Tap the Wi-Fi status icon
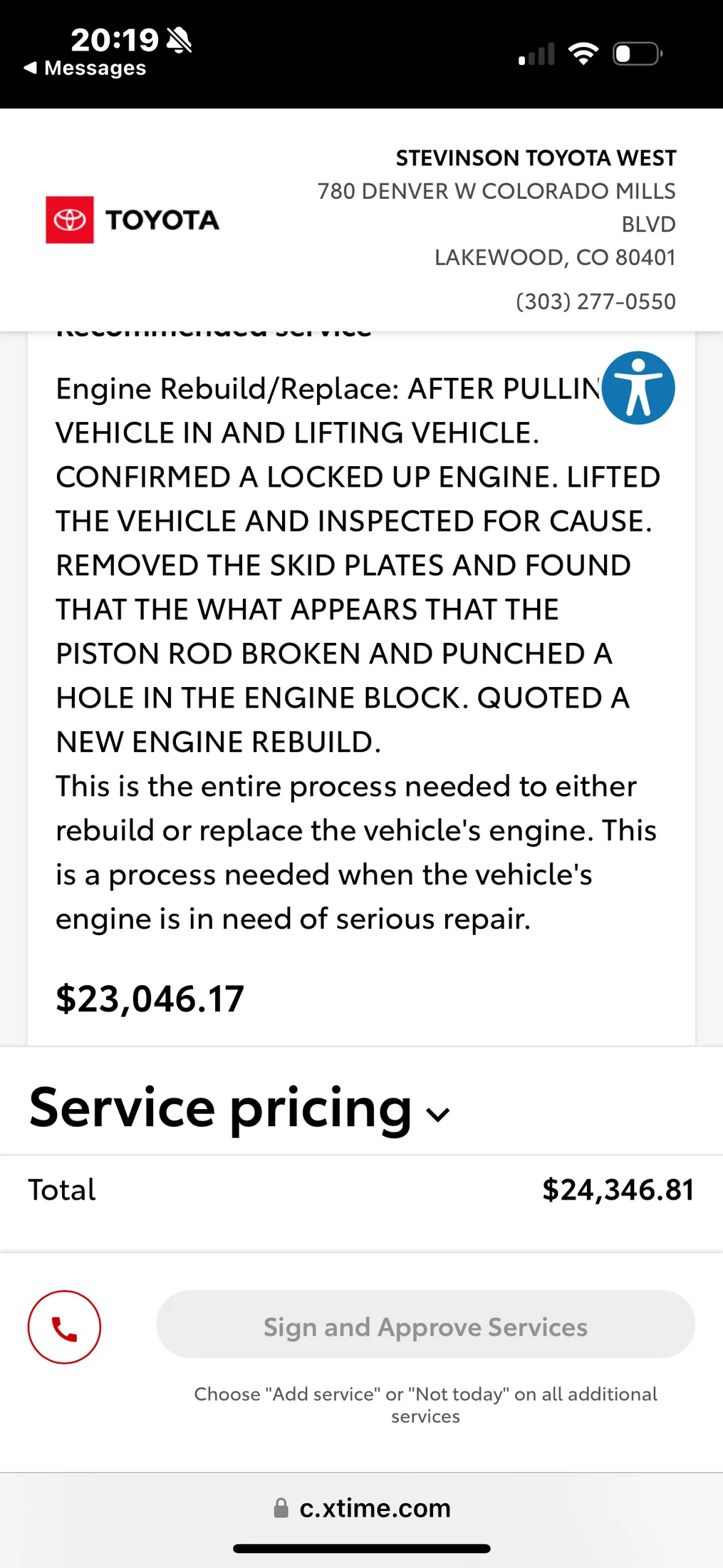 [583, 53]
